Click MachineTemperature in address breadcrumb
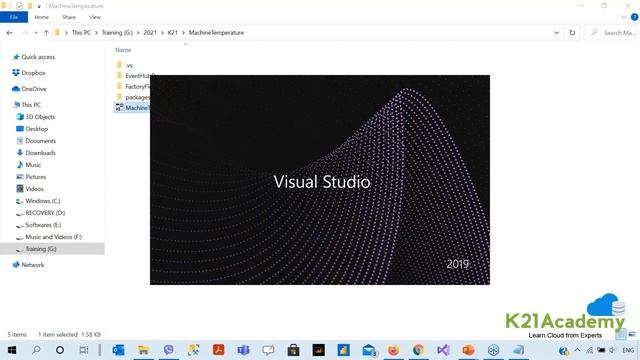Screen dimensions: 640x360 coord(216,33)
